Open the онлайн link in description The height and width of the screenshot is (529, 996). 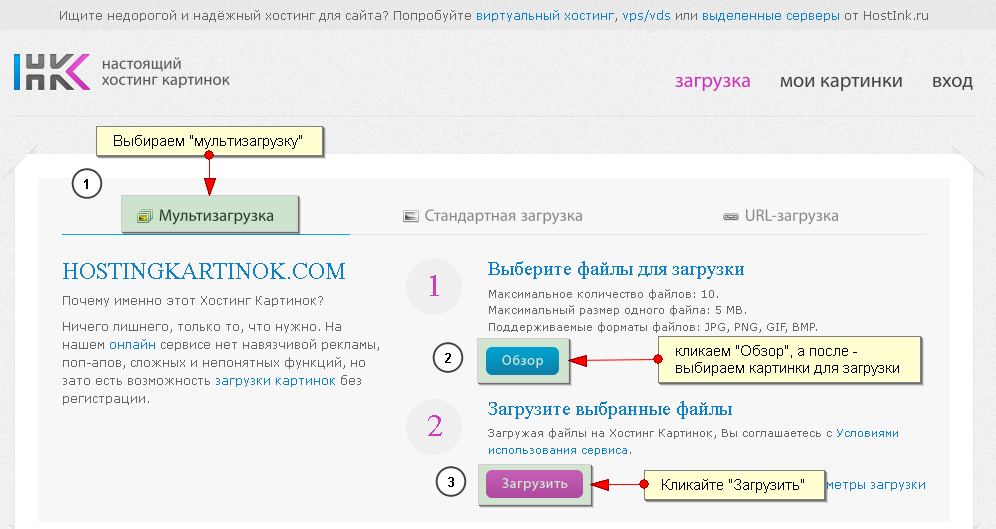coord(132,345)
